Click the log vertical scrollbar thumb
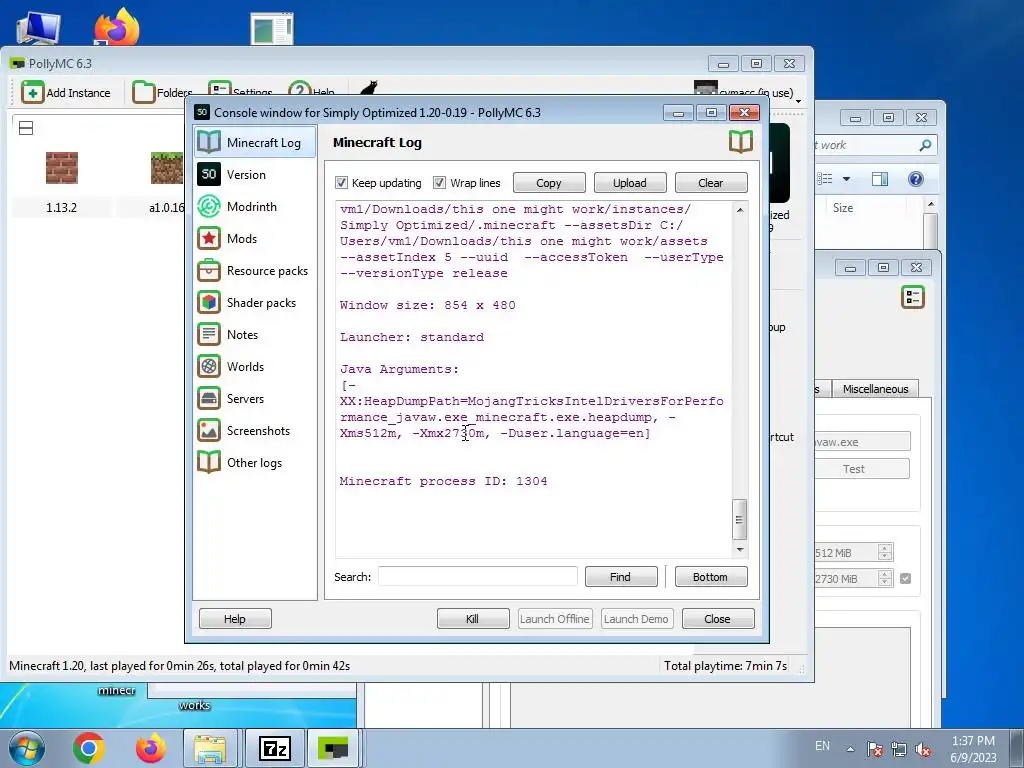1024x768 pixels. tap(739, 519)
